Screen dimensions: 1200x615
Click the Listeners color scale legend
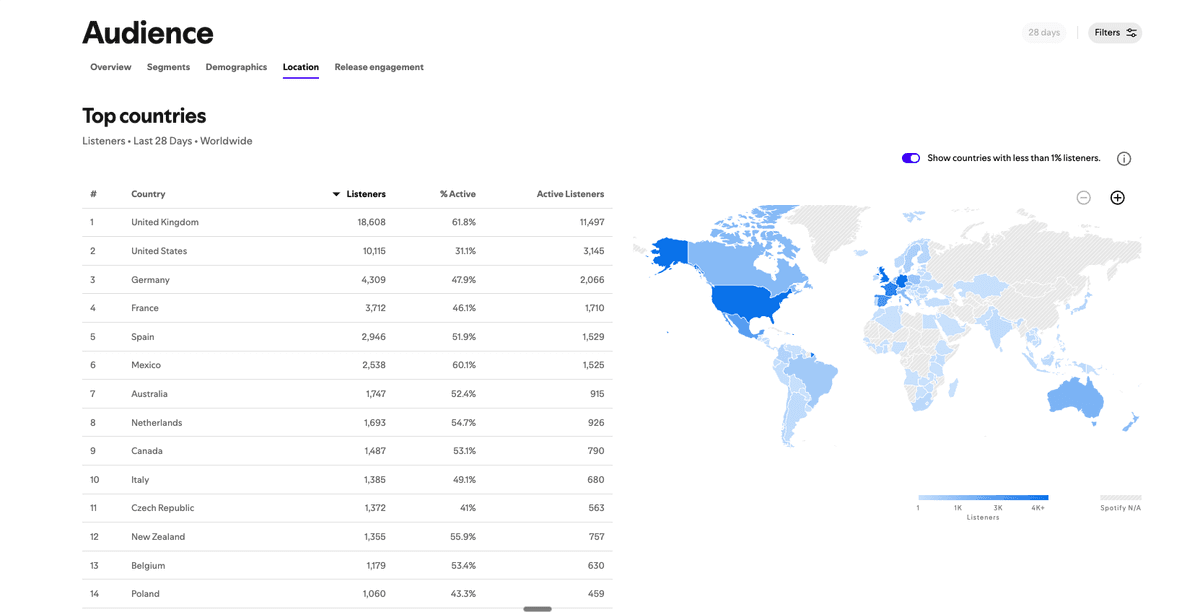(983, 497)
